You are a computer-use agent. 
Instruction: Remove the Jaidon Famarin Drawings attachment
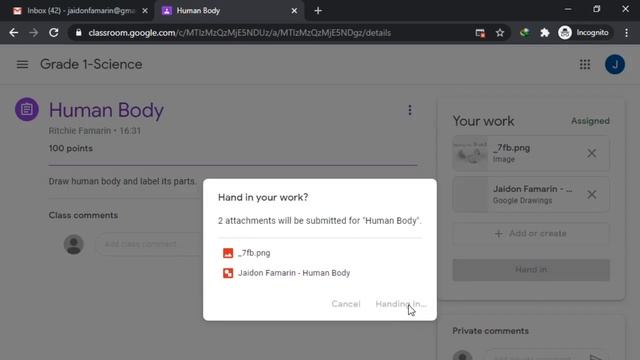pos(591,195)
